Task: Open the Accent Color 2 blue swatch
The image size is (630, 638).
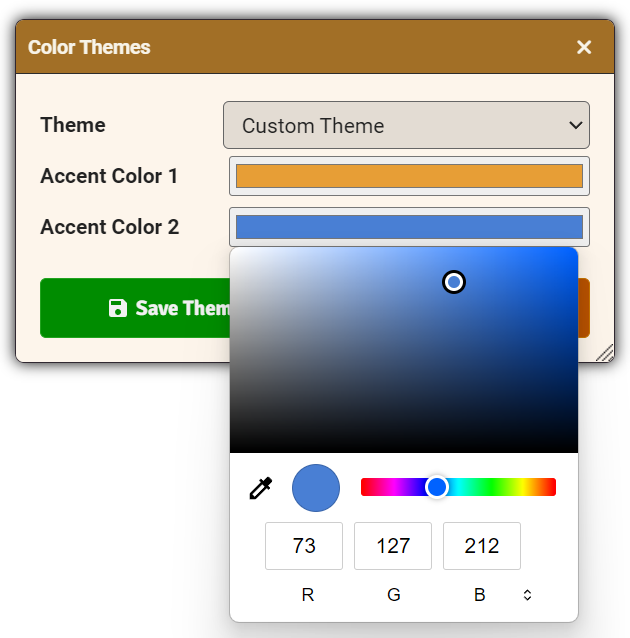Action: (409, 227)
